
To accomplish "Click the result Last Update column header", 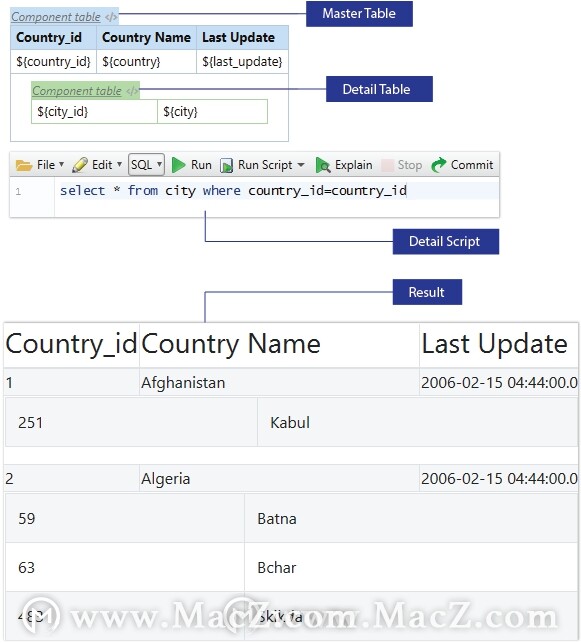I will 499,344.
